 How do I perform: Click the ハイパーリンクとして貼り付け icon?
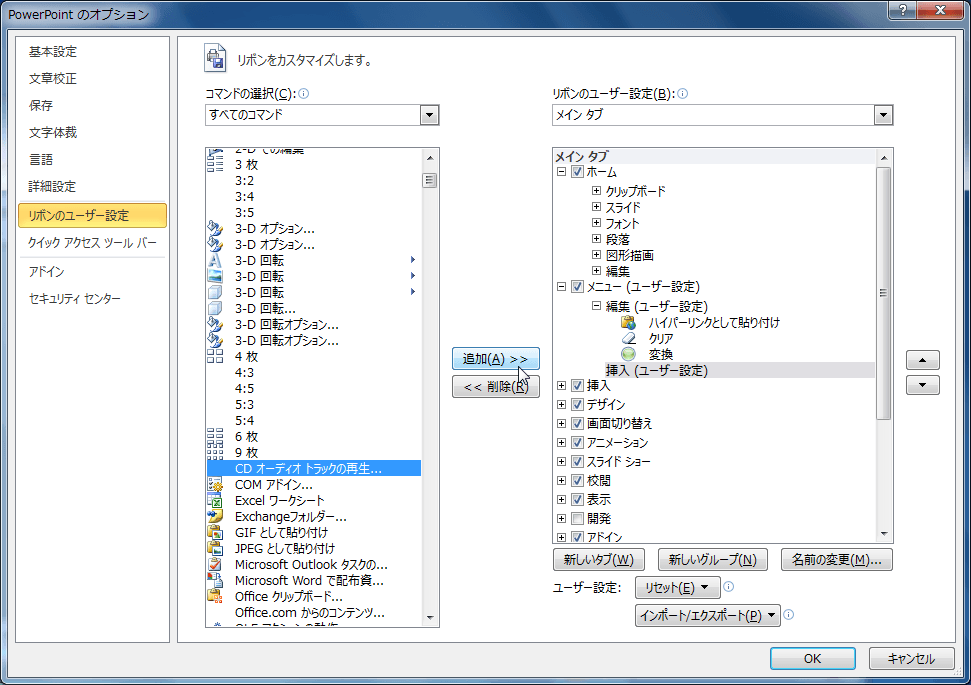coord(628,323)
